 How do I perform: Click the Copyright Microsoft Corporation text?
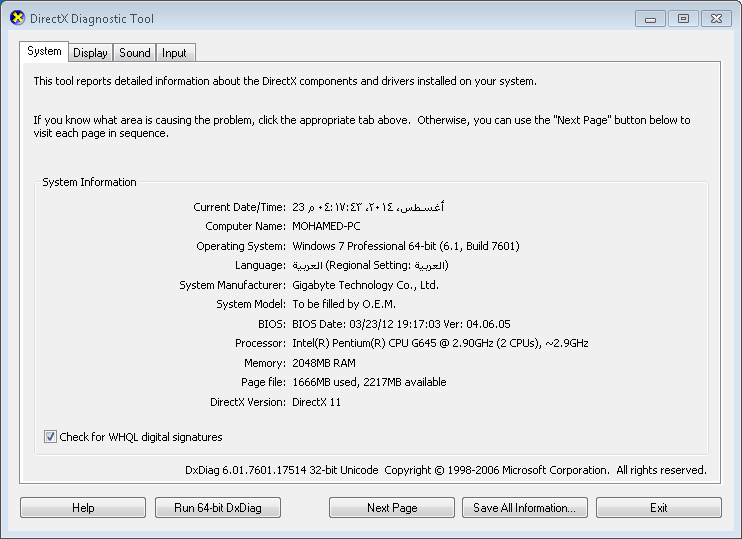tap(545, 470)
